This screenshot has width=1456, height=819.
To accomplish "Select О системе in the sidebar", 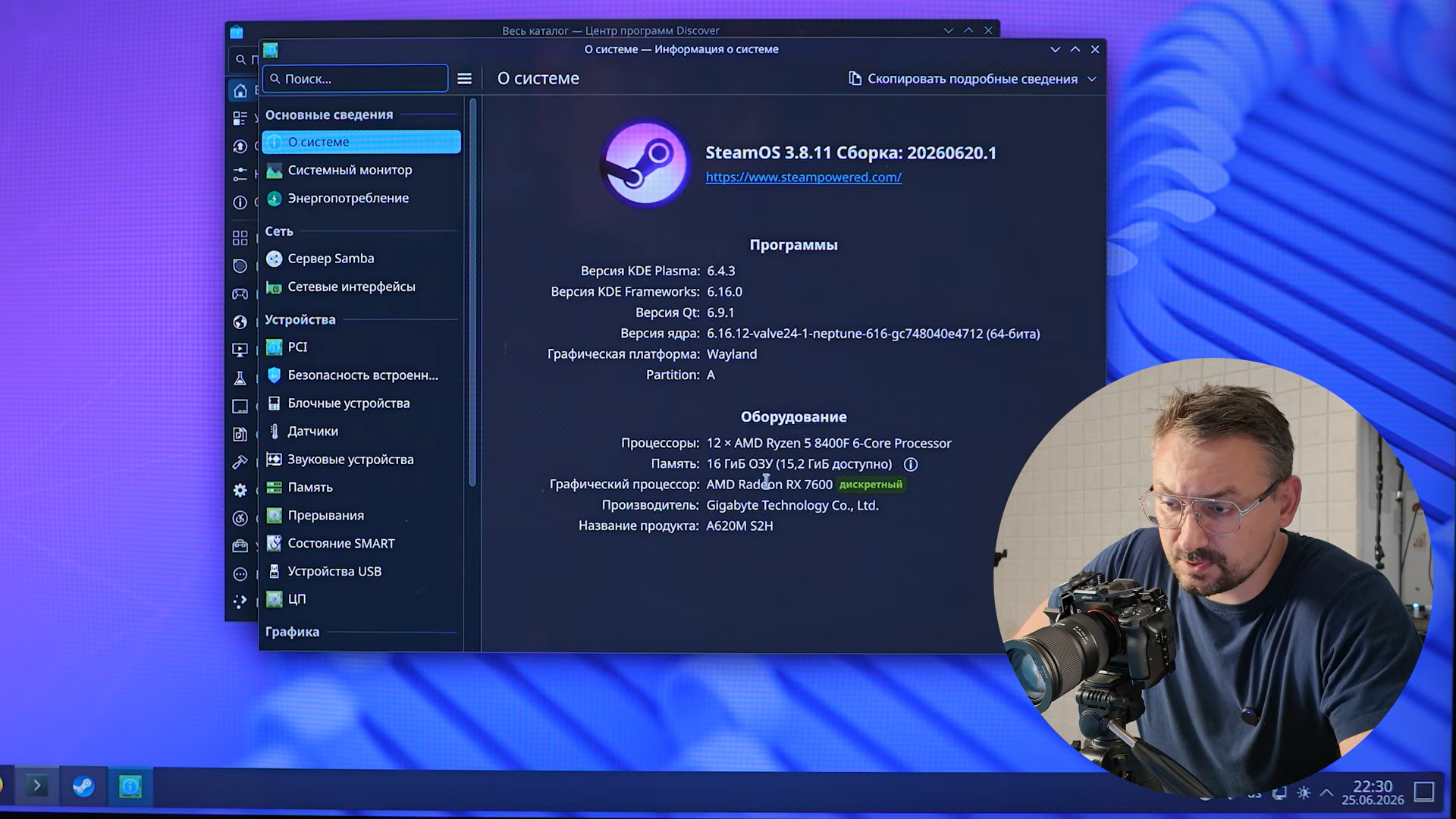I will tap(361, 142).
